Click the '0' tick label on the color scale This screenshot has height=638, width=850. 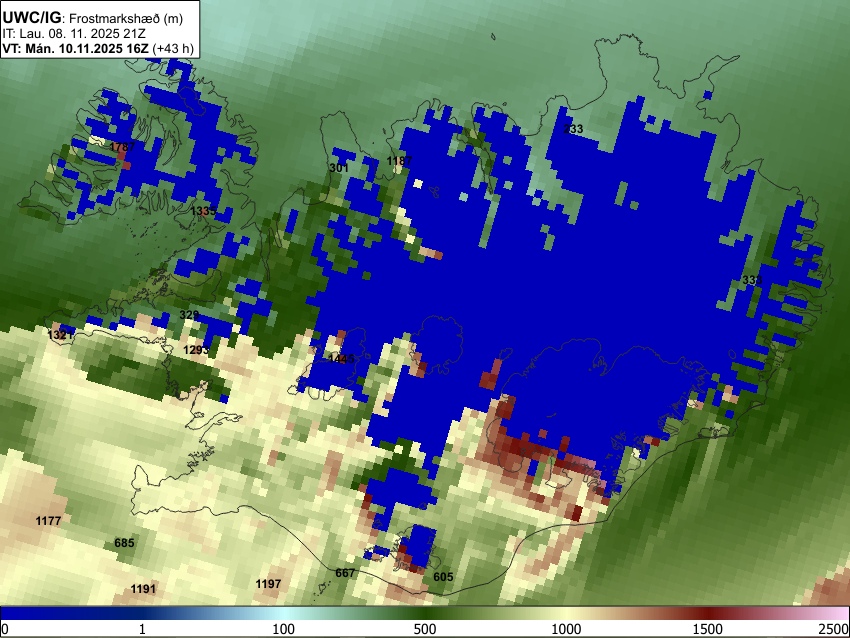tap(5, 629)
